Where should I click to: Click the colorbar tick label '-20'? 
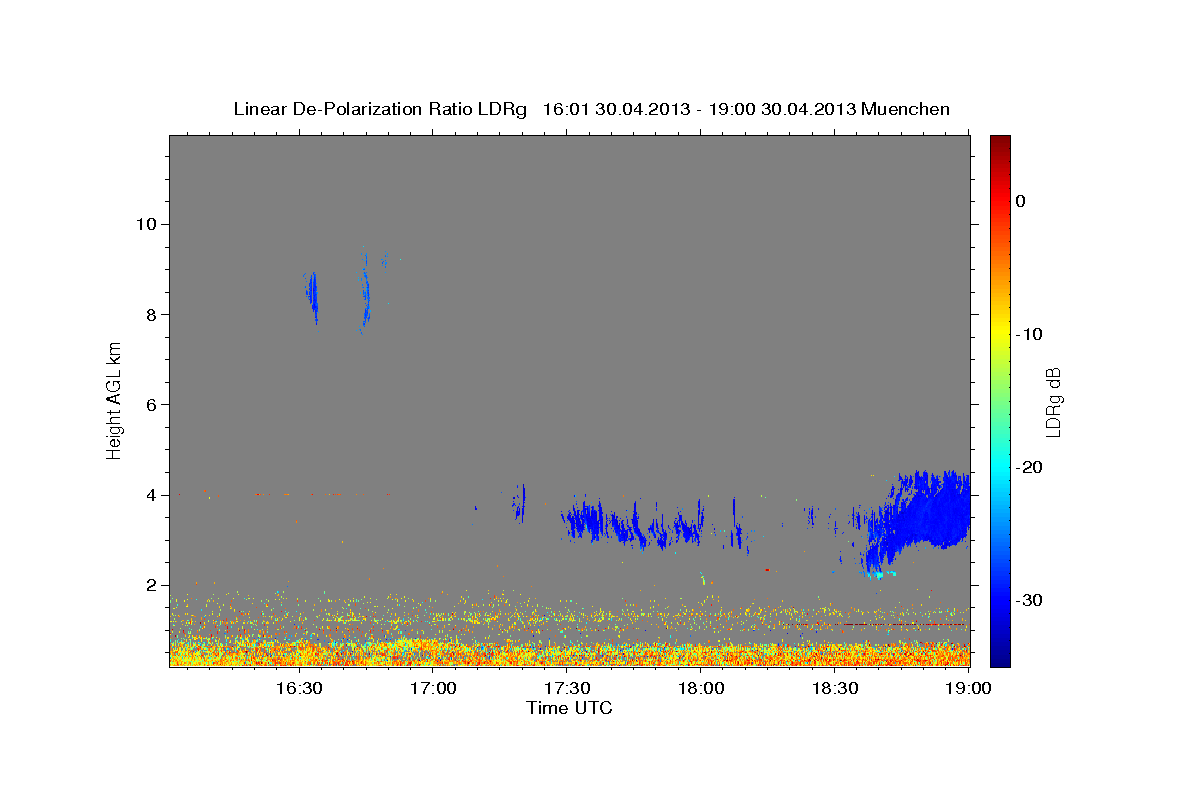(1030, 467)
